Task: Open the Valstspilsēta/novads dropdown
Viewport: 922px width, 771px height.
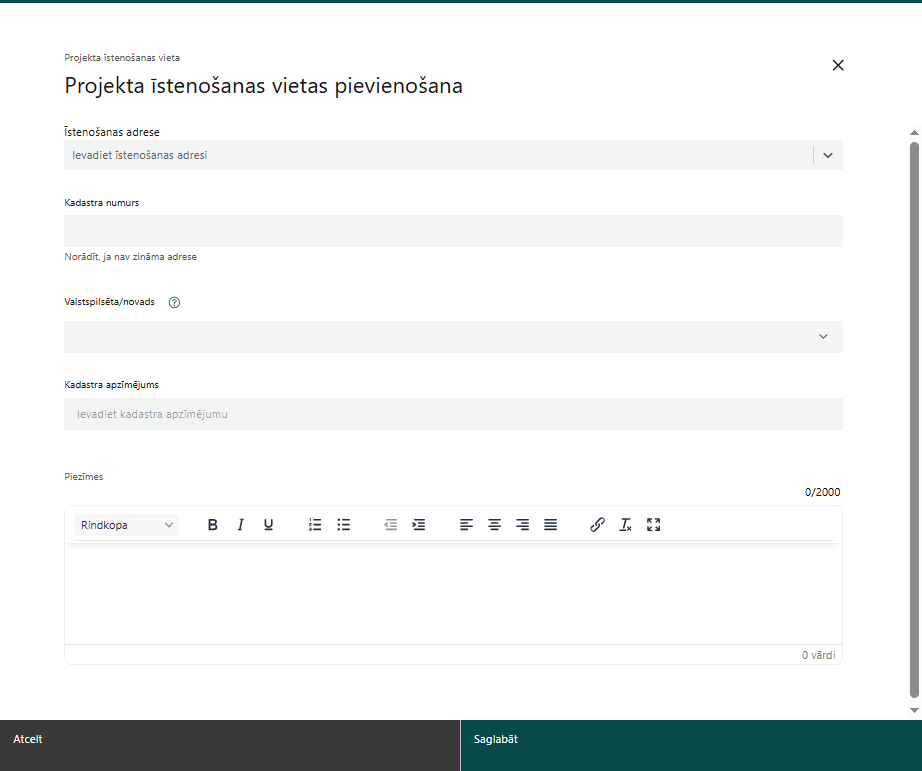Action: tap(453, 337)
